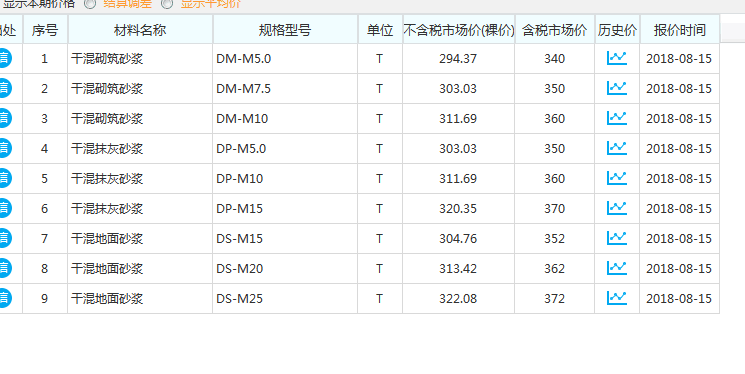Select material name 干混抹灰砂浆 in row 4
This screenshot has height=374, width=745.
click(x=107, y=149)
